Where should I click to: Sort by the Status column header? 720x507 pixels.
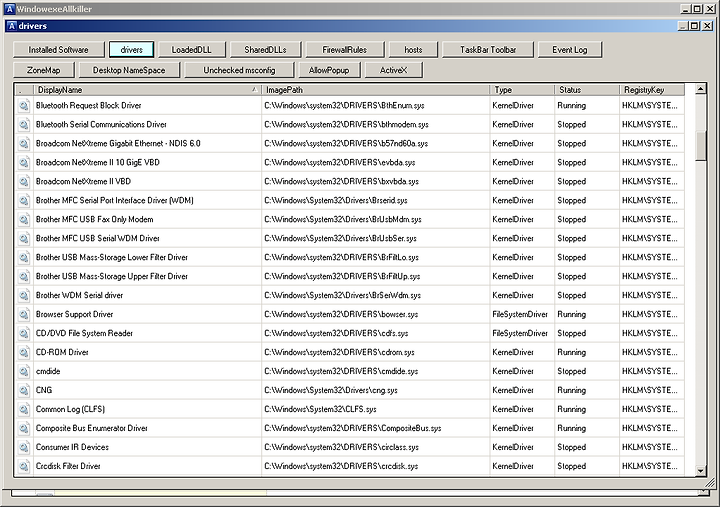coord(586,90)
